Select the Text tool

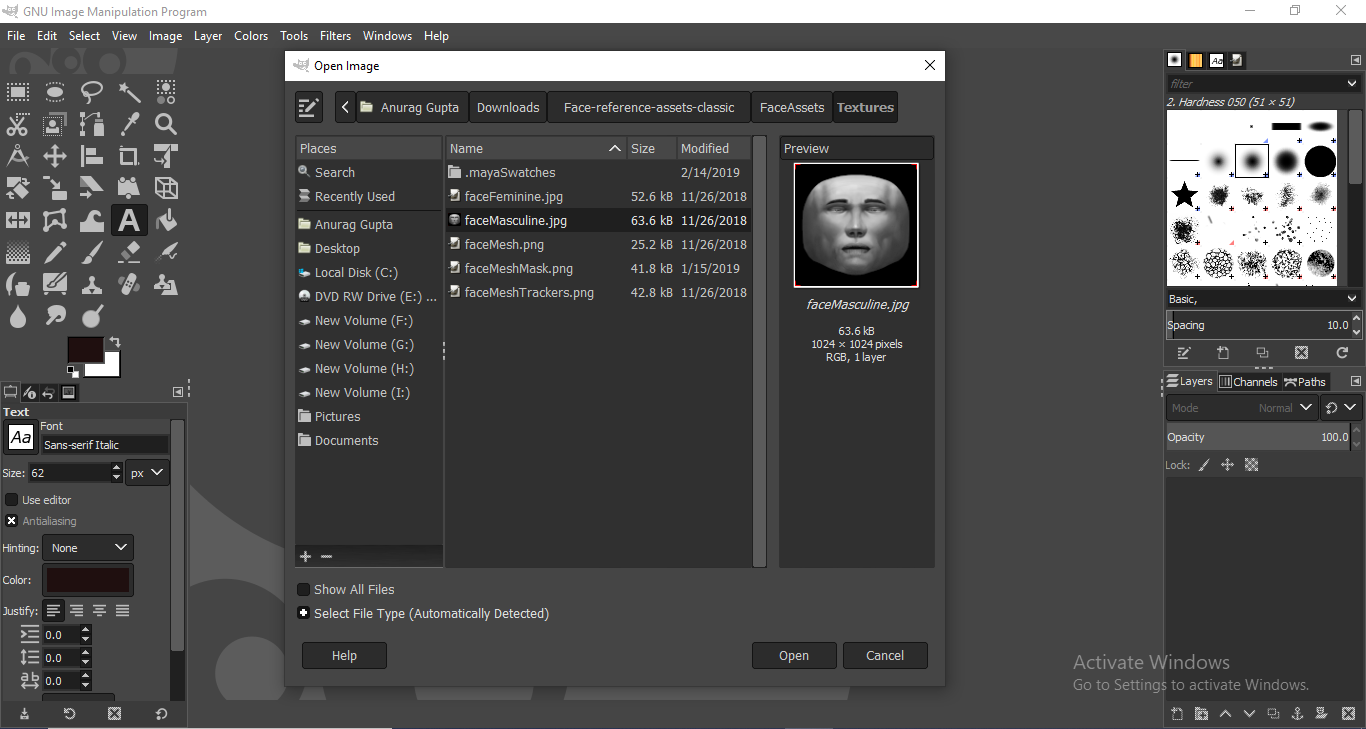tap(129, 220)
